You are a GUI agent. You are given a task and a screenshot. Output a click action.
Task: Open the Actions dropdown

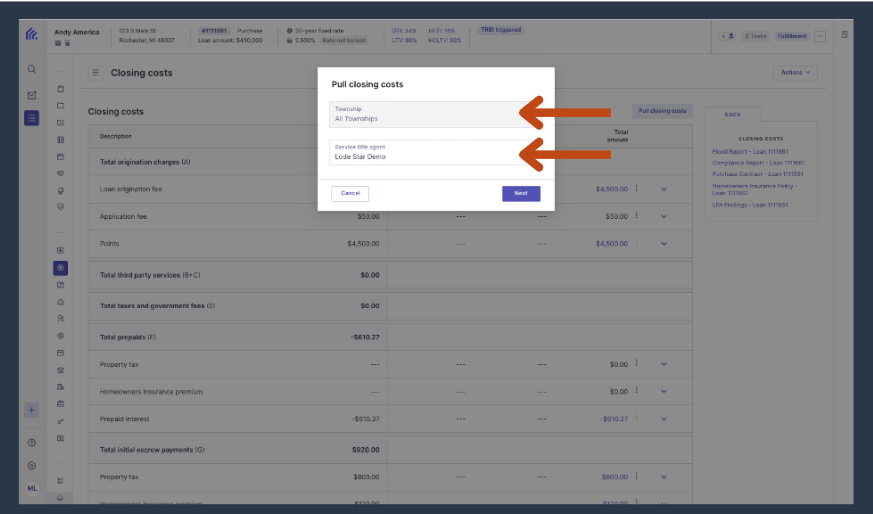pos(795,72)
